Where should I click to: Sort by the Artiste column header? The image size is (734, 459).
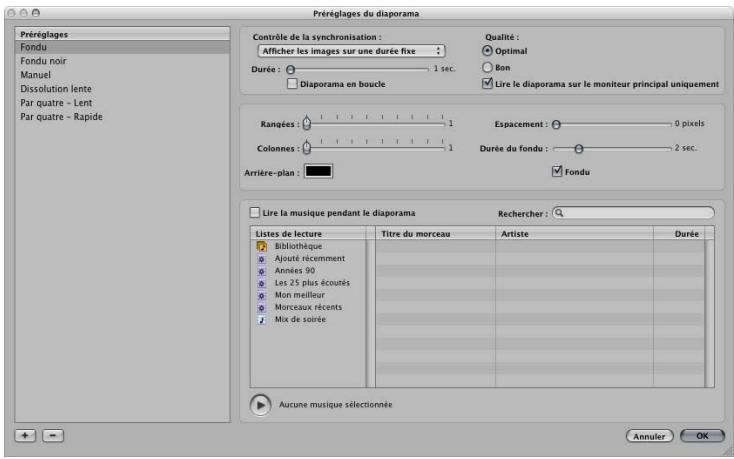[574, 233]
